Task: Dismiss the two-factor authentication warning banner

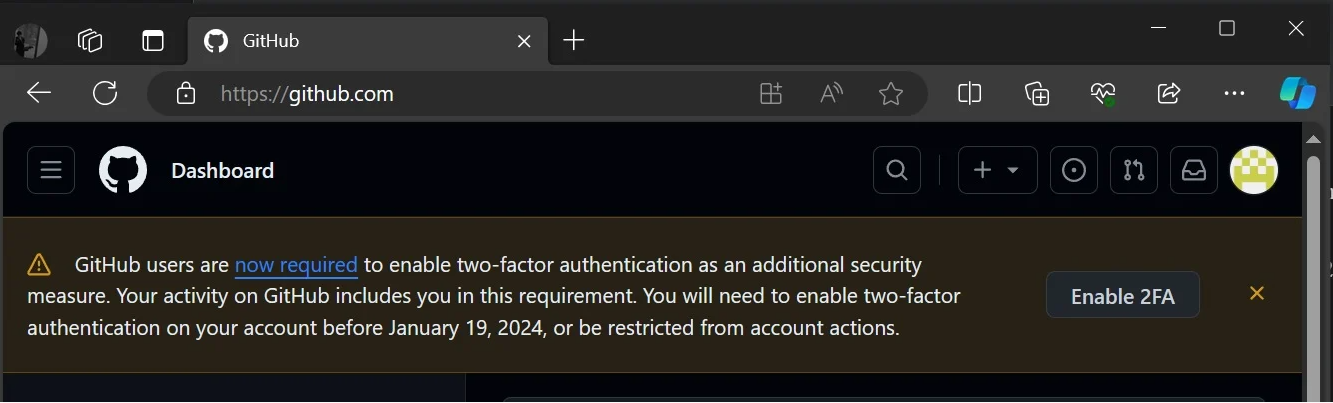Action: click(x=1257, y=293)
